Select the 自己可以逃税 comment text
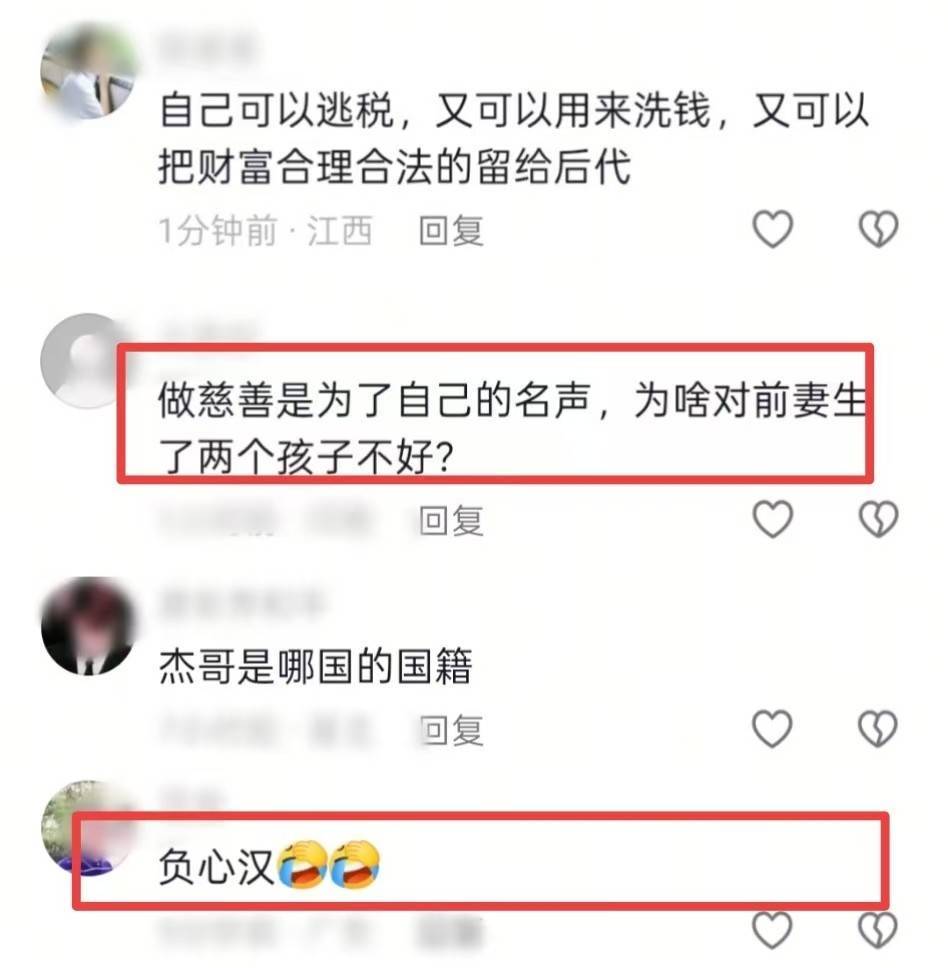 coord(514,139)
